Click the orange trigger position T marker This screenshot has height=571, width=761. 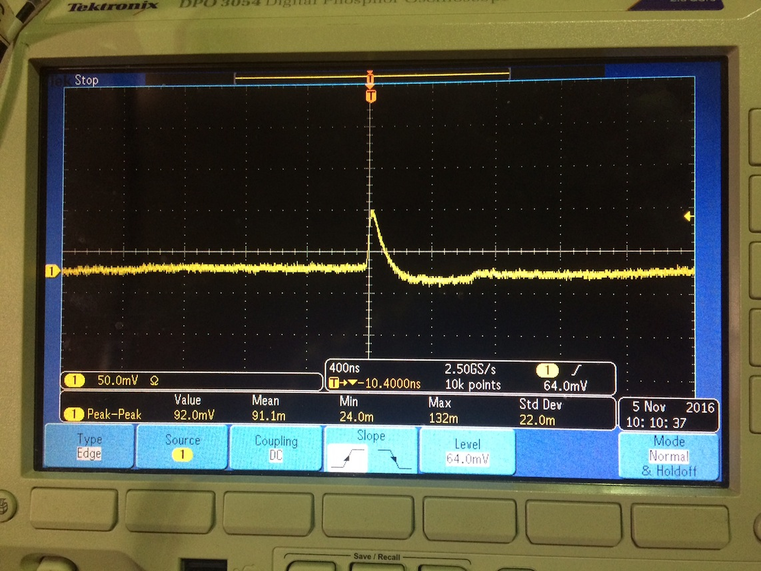(x=370, y=96)
